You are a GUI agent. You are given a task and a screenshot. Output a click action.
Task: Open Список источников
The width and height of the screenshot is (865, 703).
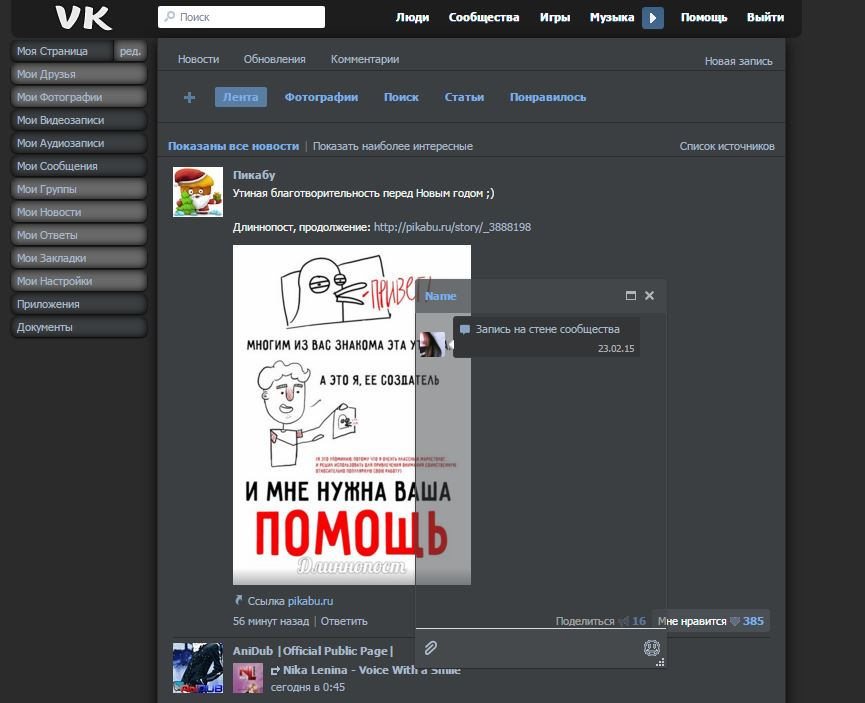tap(727, 146)
